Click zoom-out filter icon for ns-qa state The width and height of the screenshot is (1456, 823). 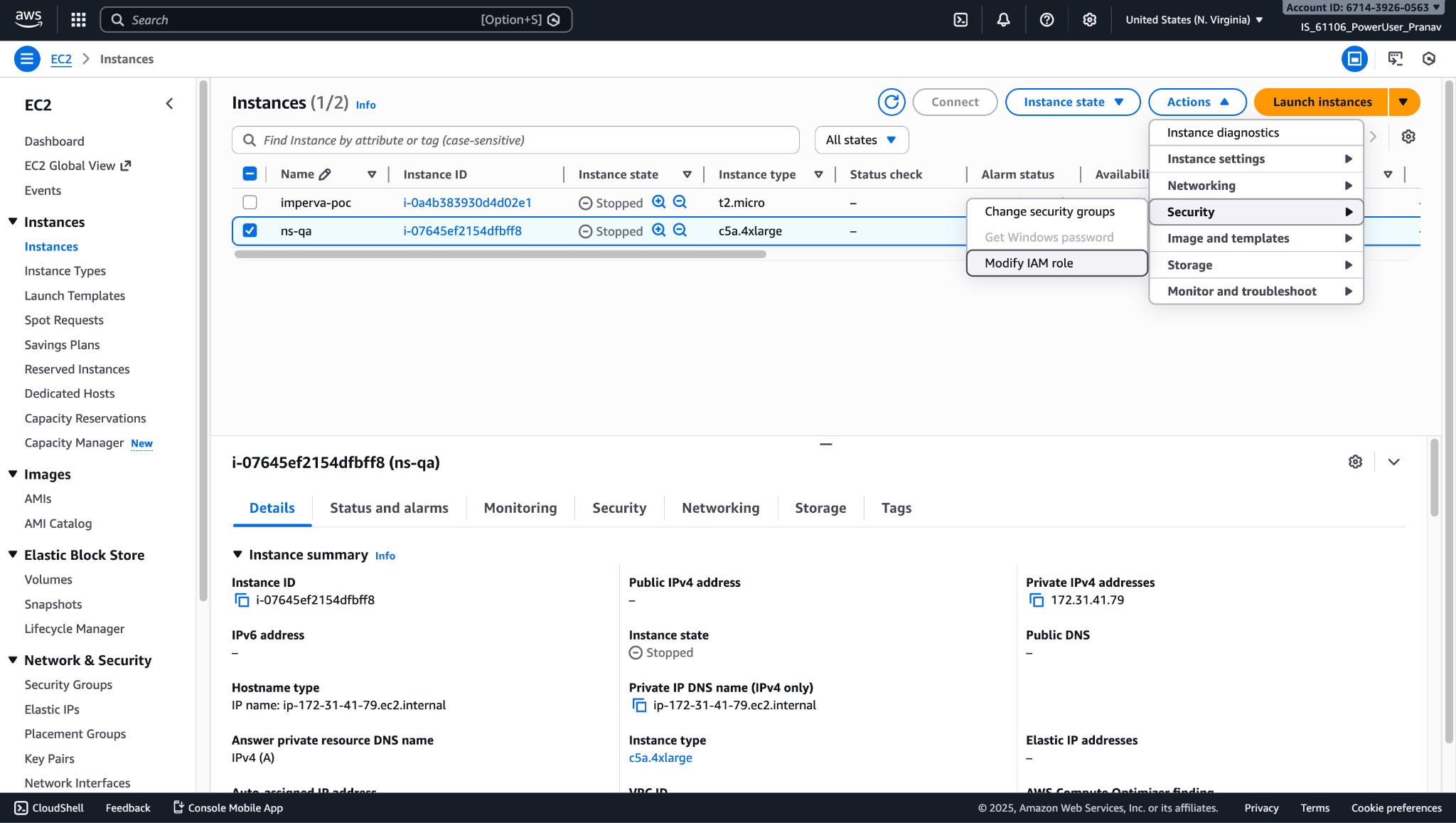(x=680, y=230)
